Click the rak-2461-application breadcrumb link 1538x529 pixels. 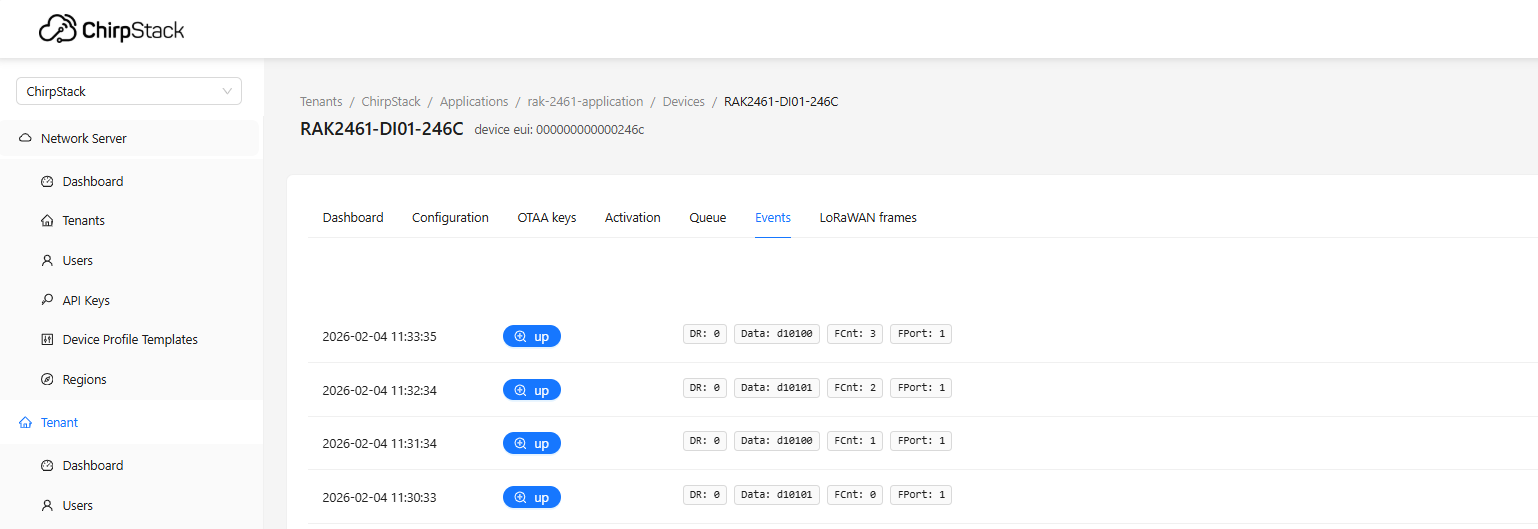point(585,102)
